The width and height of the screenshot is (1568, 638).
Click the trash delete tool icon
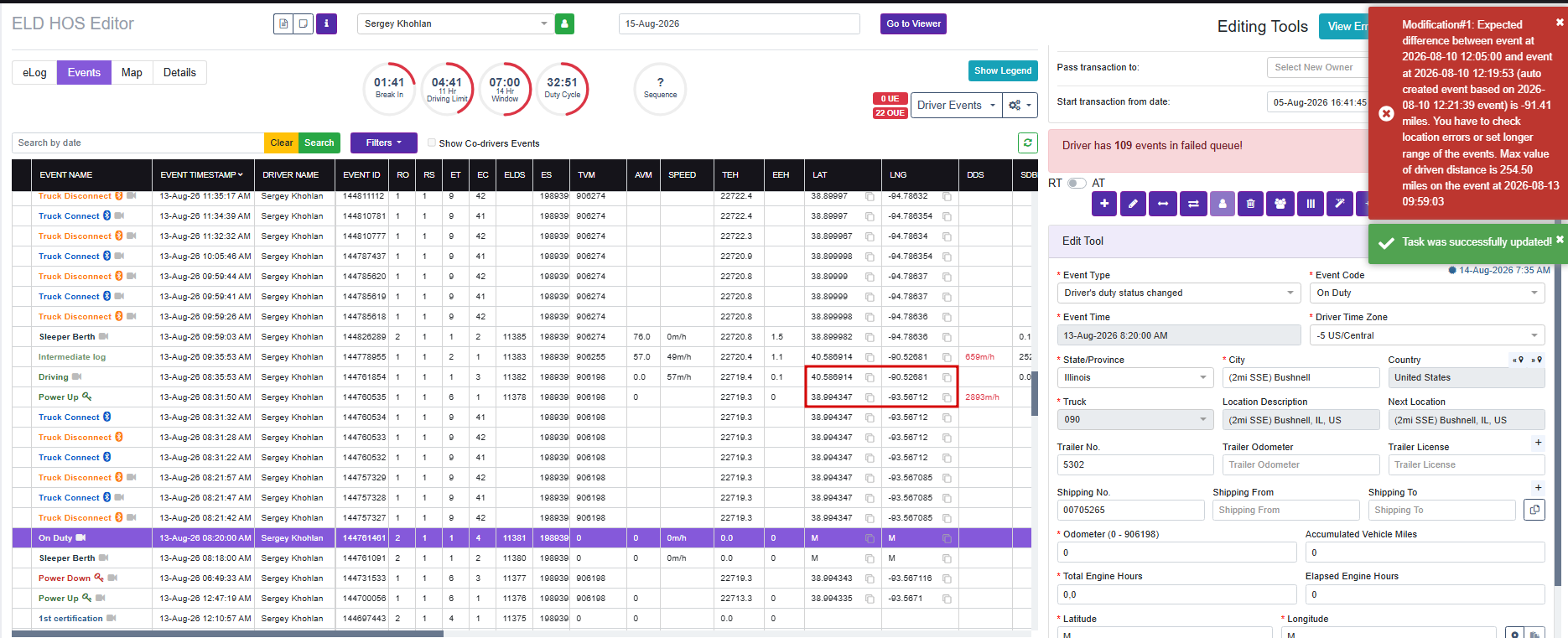(x=1250, y=203)
